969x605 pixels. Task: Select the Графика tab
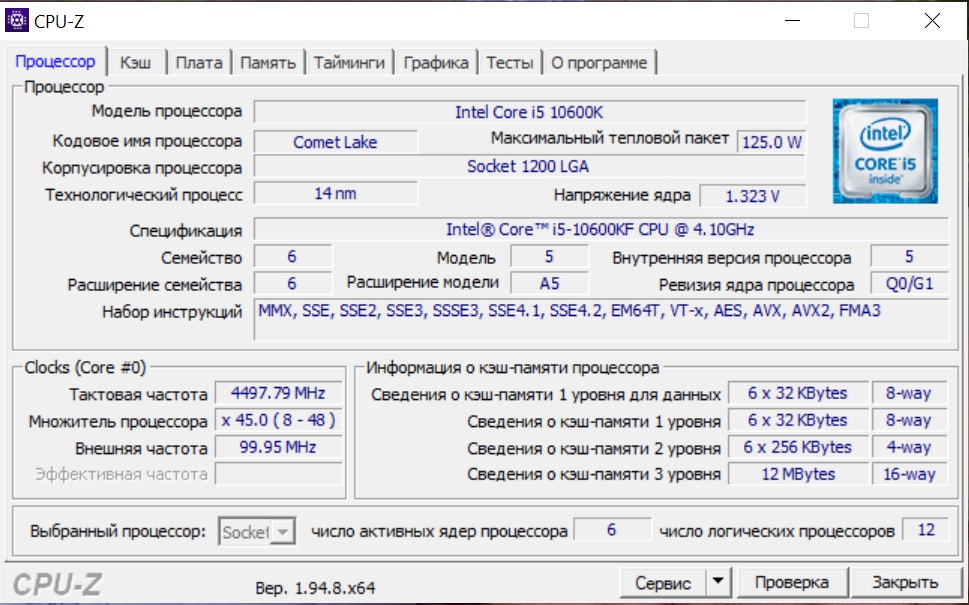coord(436,62)
